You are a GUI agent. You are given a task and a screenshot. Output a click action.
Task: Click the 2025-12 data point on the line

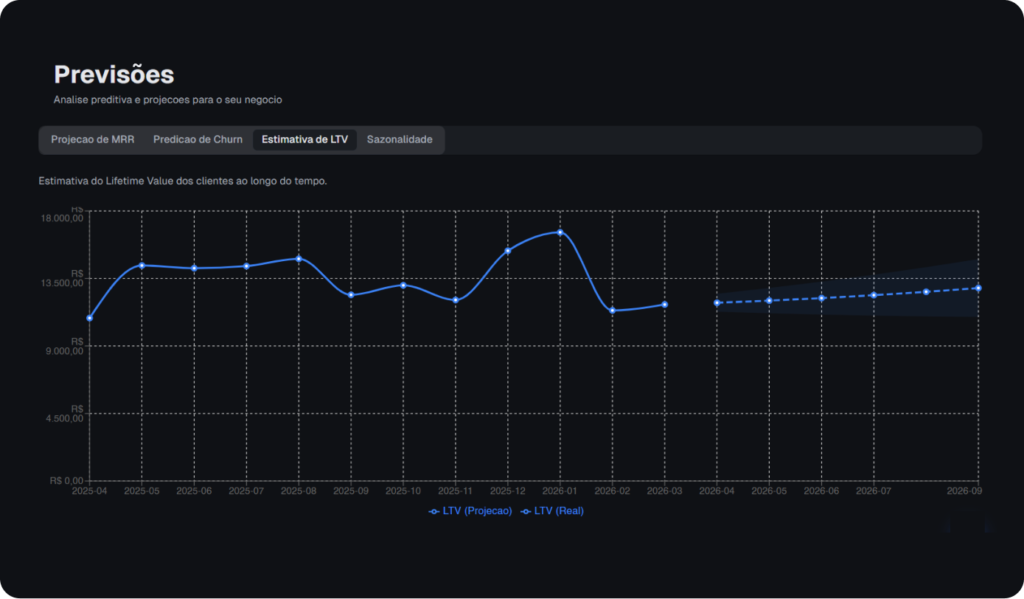[x=508, y=251]
